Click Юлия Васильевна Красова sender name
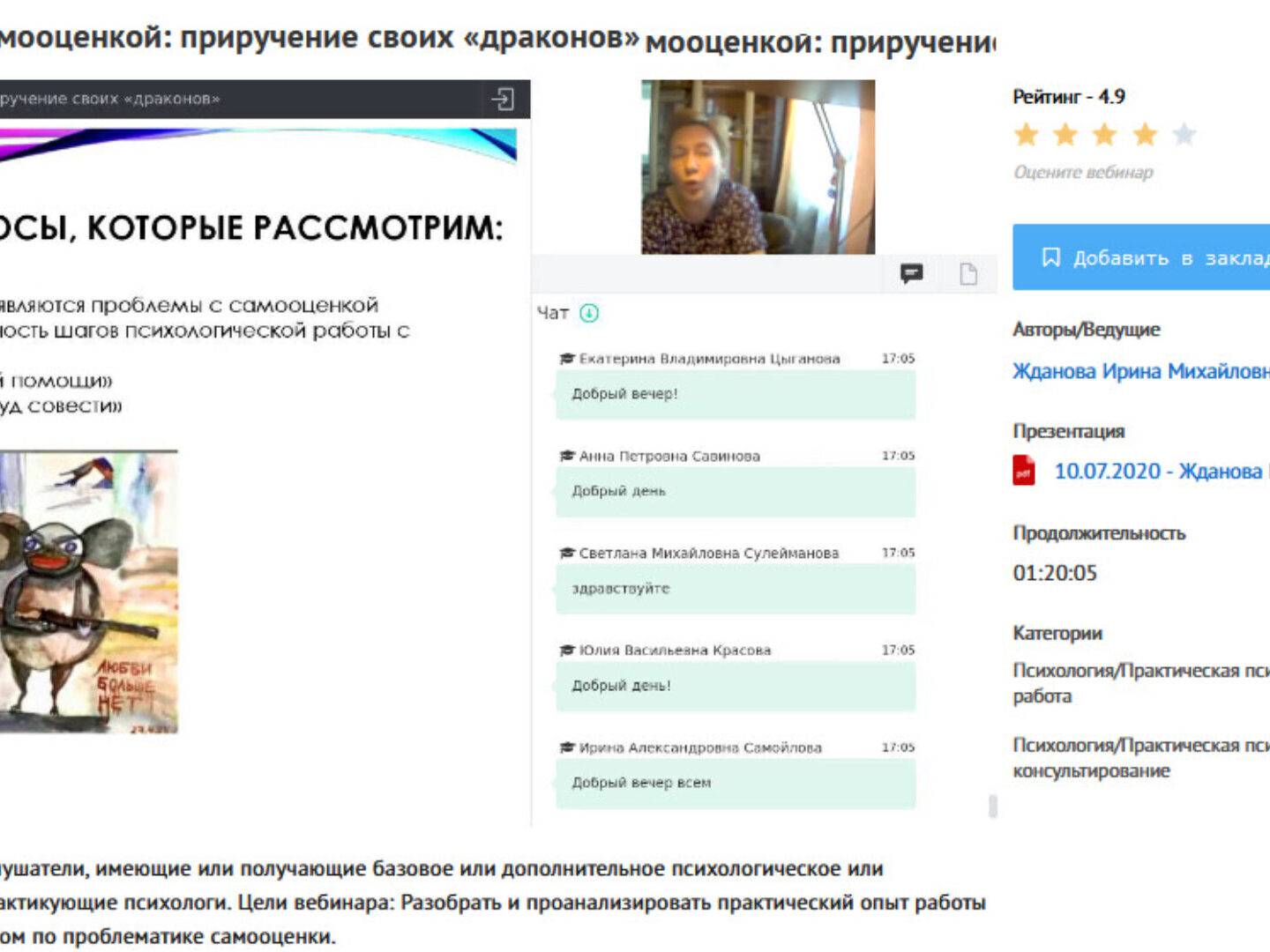Viewport: 1270px width, 952px height. point(675,651)
